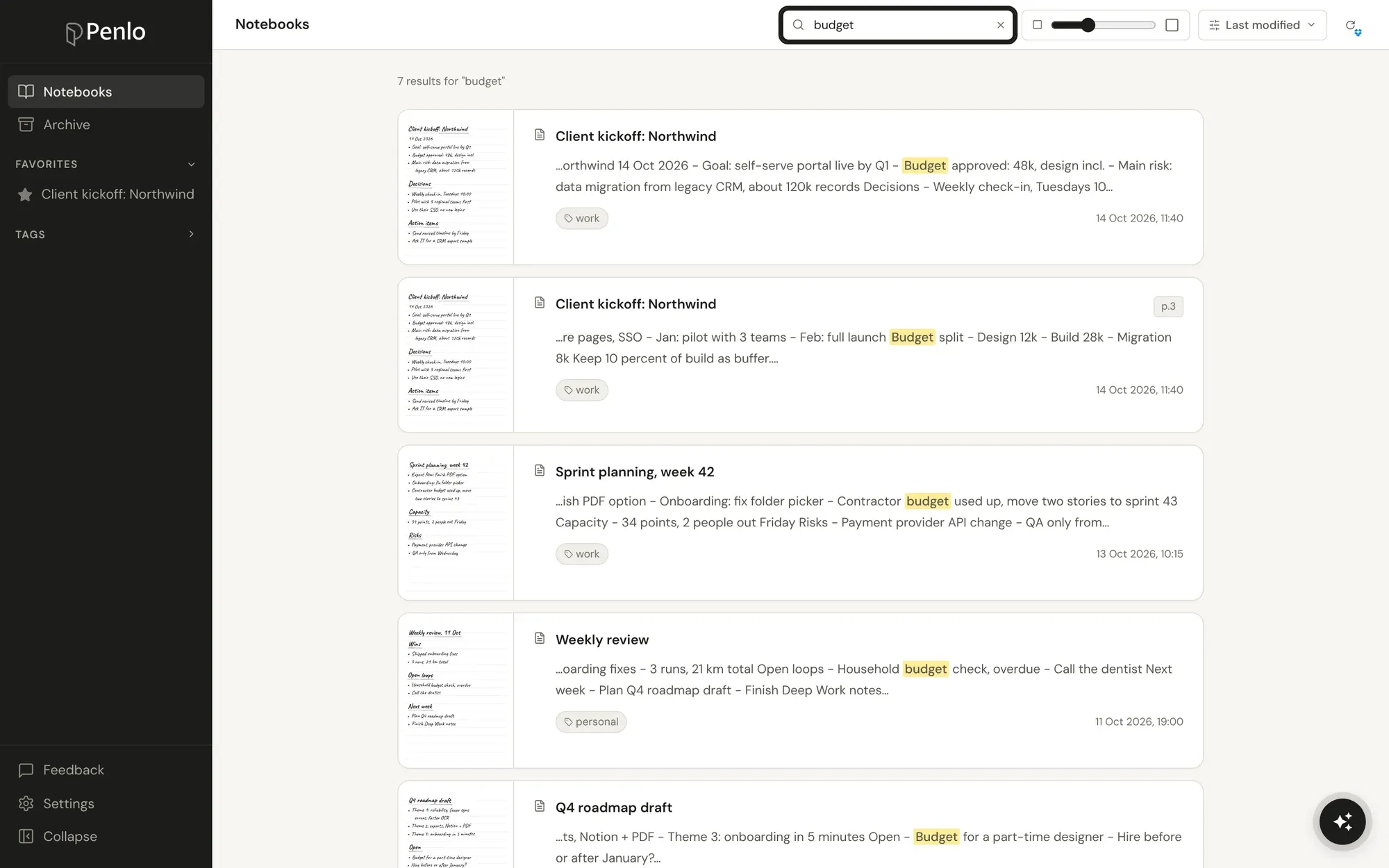
Task: Click the Notebooks page heading
Action: click(x=272, y=24)
